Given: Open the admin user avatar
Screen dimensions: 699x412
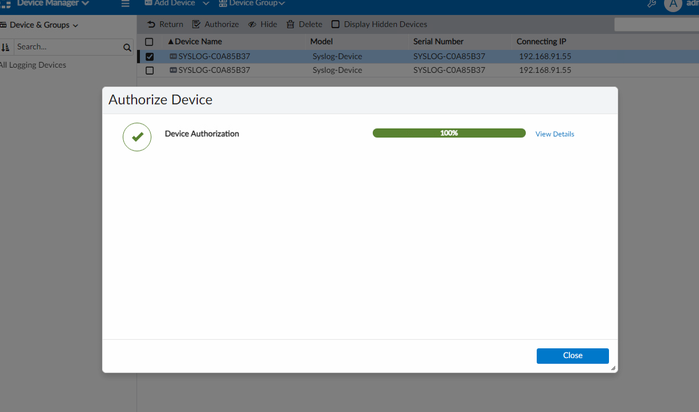Looking at the screenshot, I should (672, 5).
